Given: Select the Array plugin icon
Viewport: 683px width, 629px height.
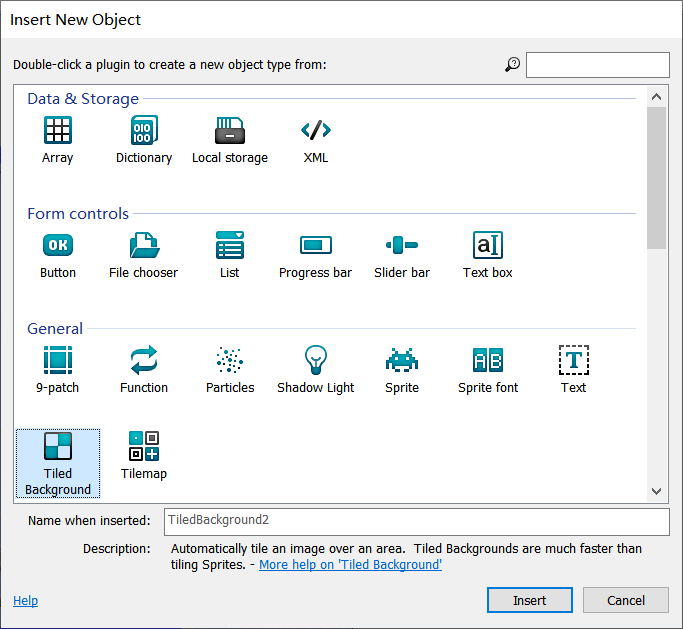Looking at the screenshot, I should (x=57, y=130).
